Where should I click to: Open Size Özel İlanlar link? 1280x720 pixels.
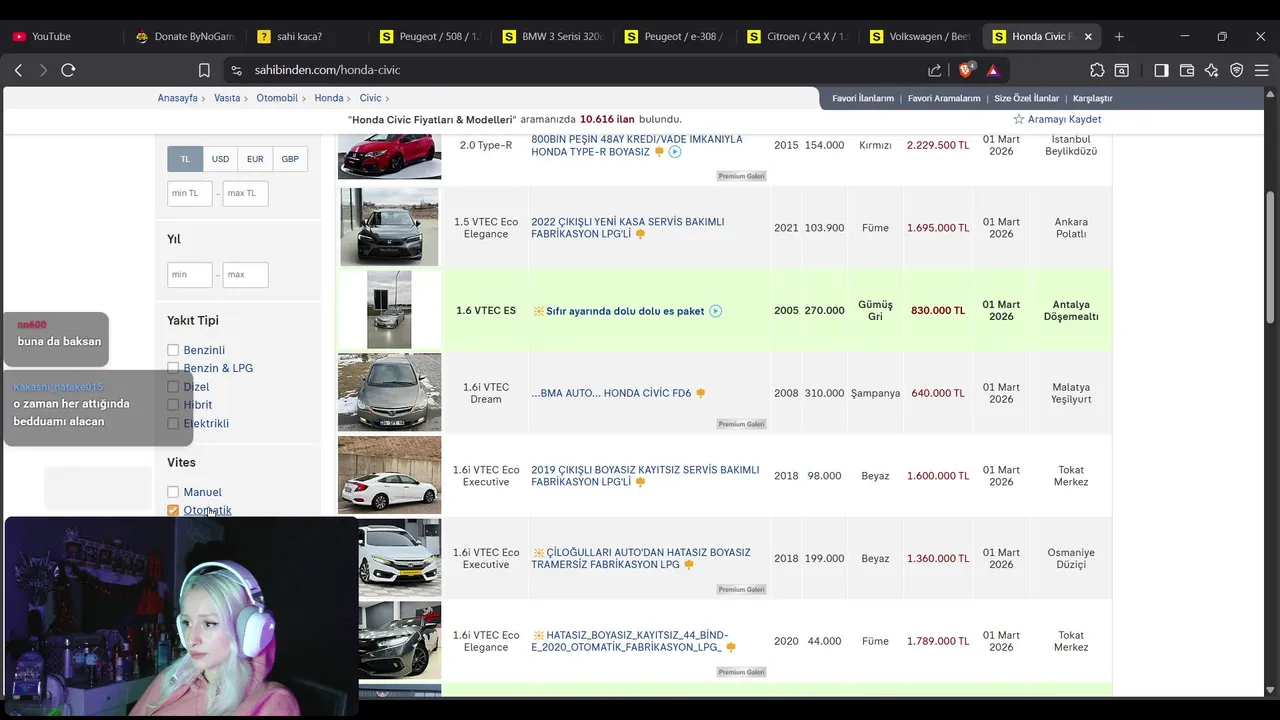coord(1026,98)
